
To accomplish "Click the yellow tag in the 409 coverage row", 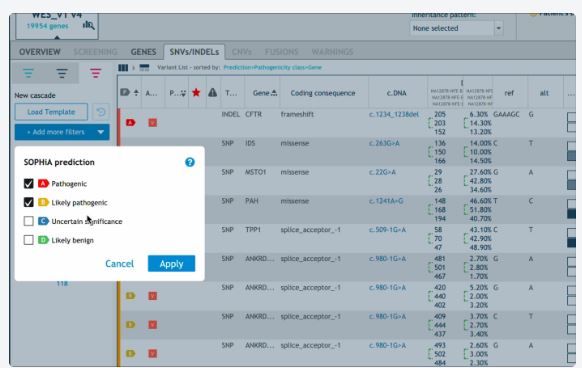I will pyautogui.click(x=130, y=325).
